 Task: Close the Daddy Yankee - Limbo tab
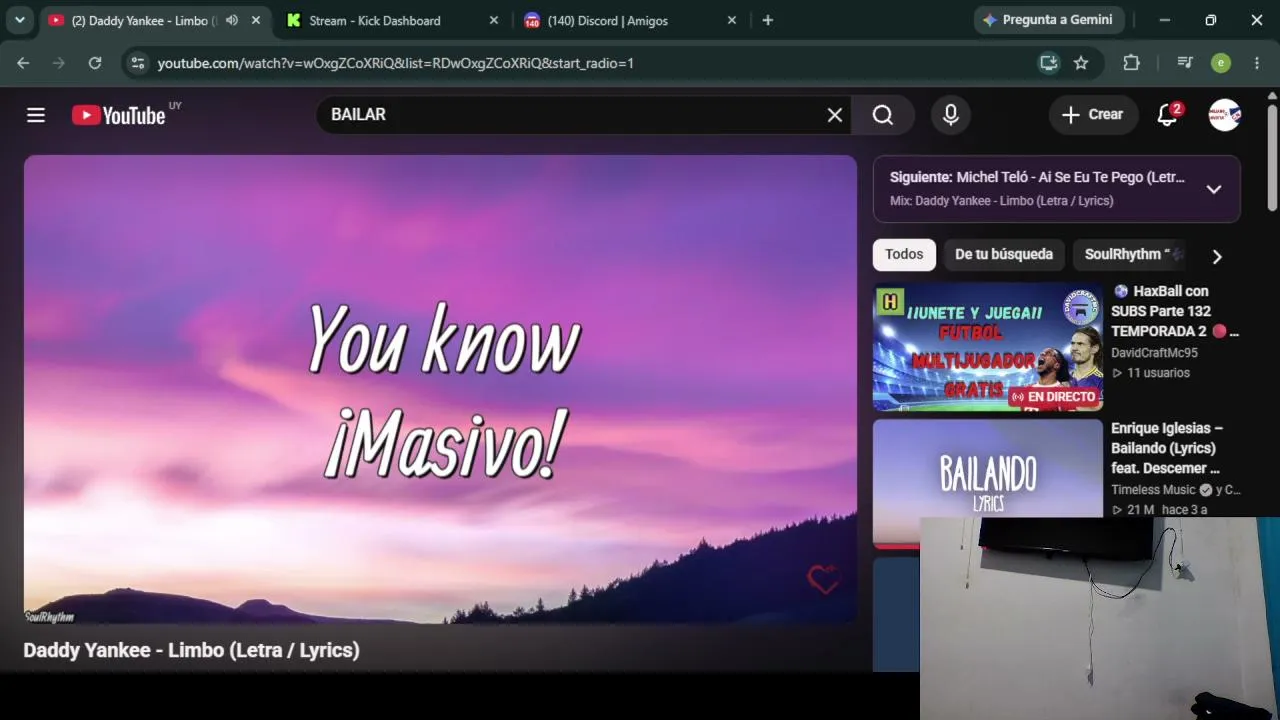[256, 20]
